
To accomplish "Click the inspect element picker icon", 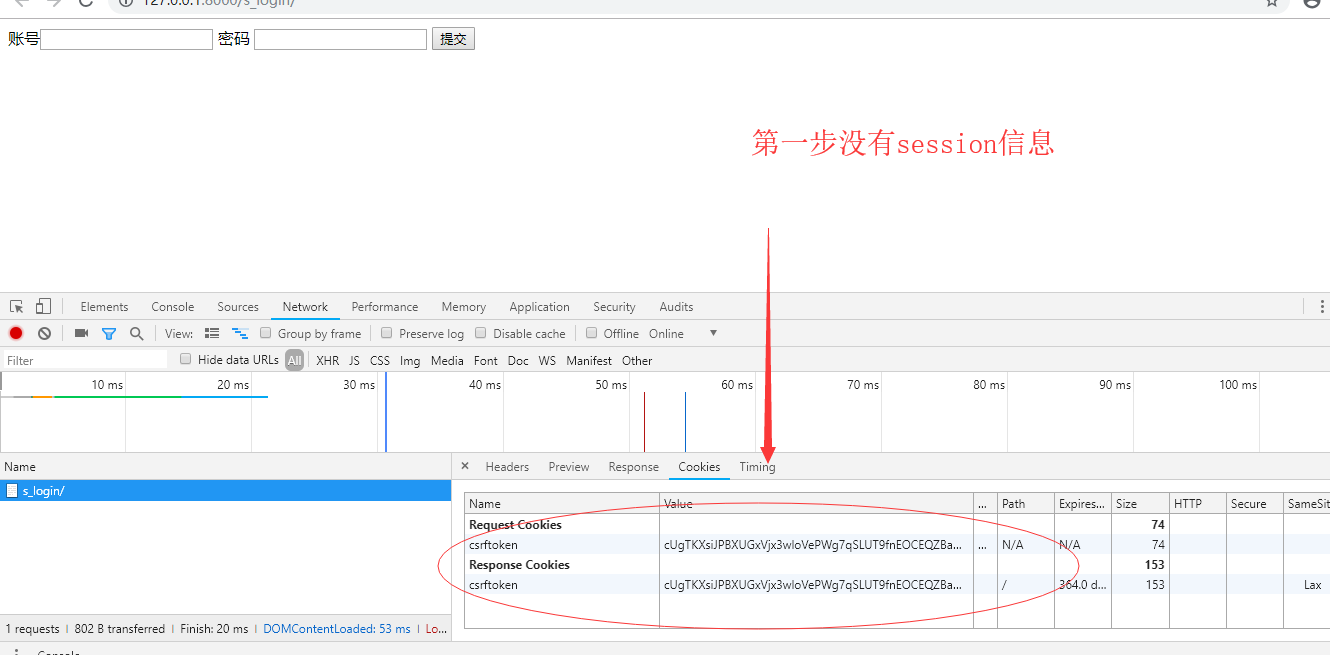I will coord(17,307).
